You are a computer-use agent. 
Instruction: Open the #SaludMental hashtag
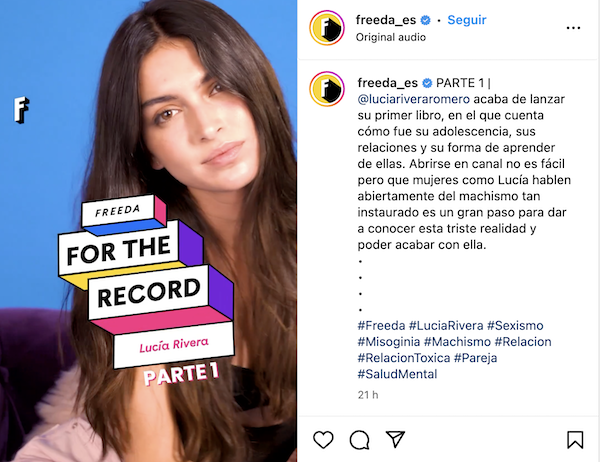click(397, 374)
